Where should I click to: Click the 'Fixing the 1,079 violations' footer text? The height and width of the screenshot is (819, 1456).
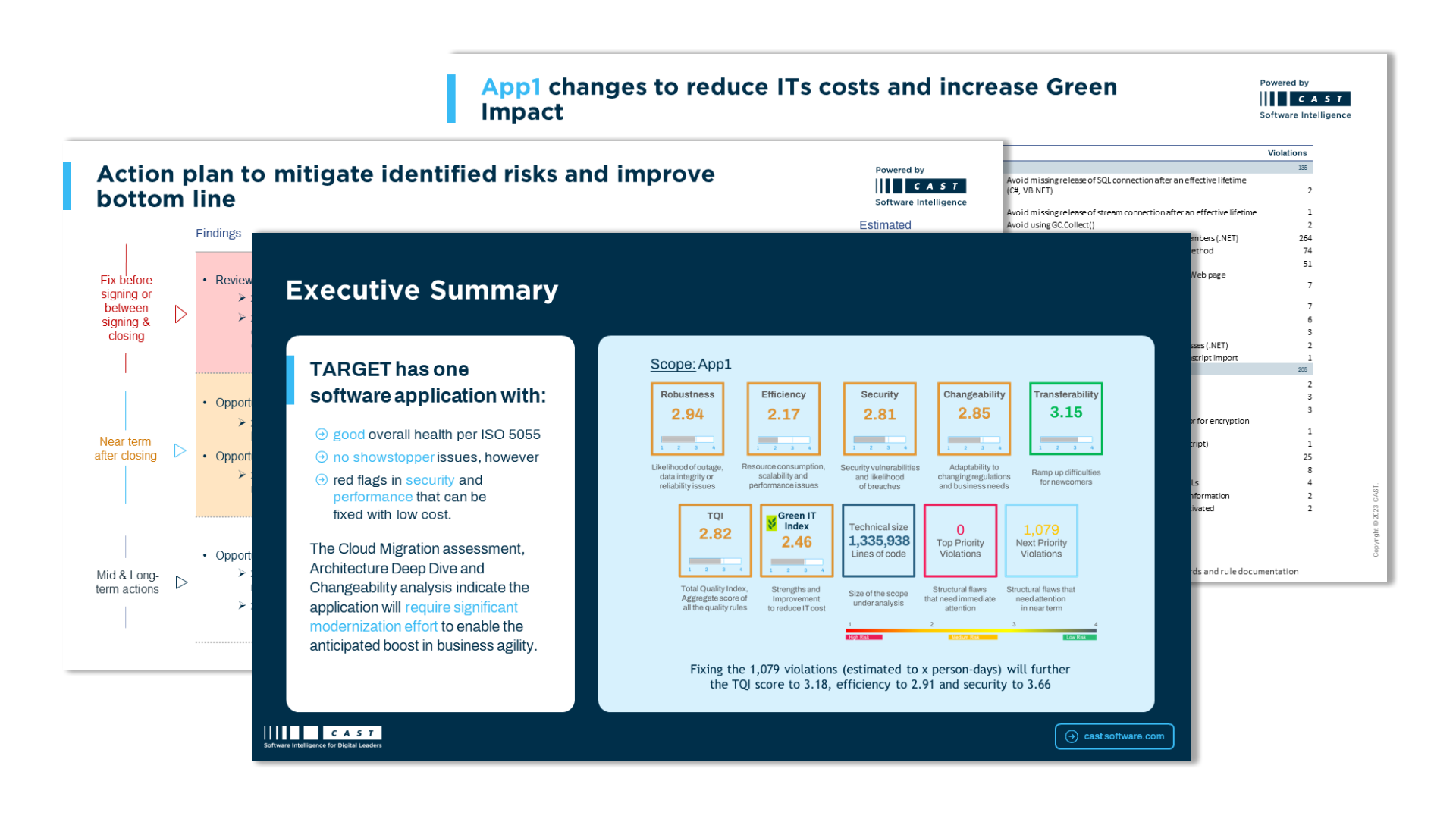click(880, 677)
